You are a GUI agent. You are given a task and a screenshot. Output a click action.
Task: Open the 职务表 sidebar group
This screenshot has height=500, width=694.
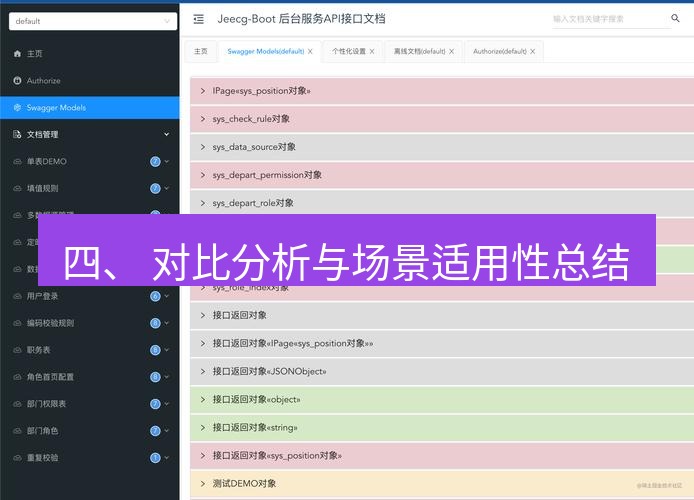(90, 350)
